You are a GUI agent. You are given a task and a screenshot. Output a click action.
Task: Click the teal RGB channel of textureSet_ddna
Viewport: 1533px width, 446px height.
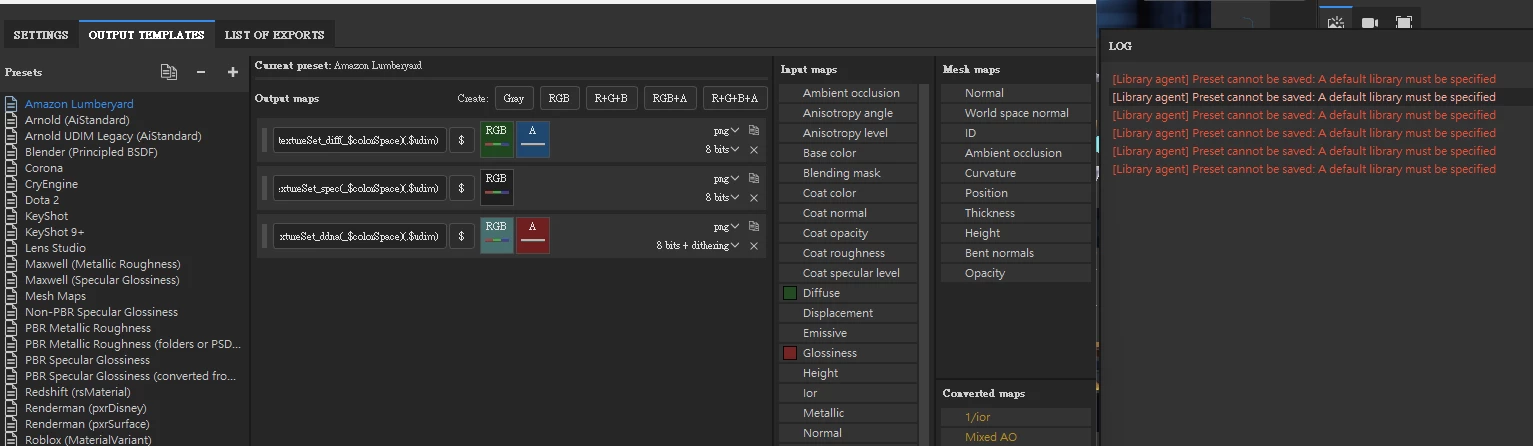[497, 236]
